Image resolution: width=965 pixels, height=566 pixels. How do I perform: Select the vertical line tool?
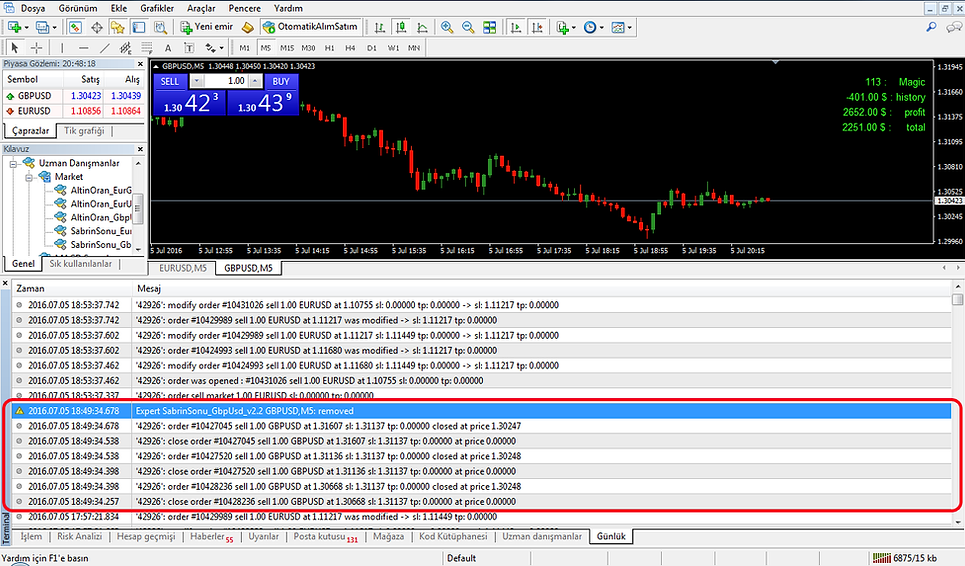(62, 47)
